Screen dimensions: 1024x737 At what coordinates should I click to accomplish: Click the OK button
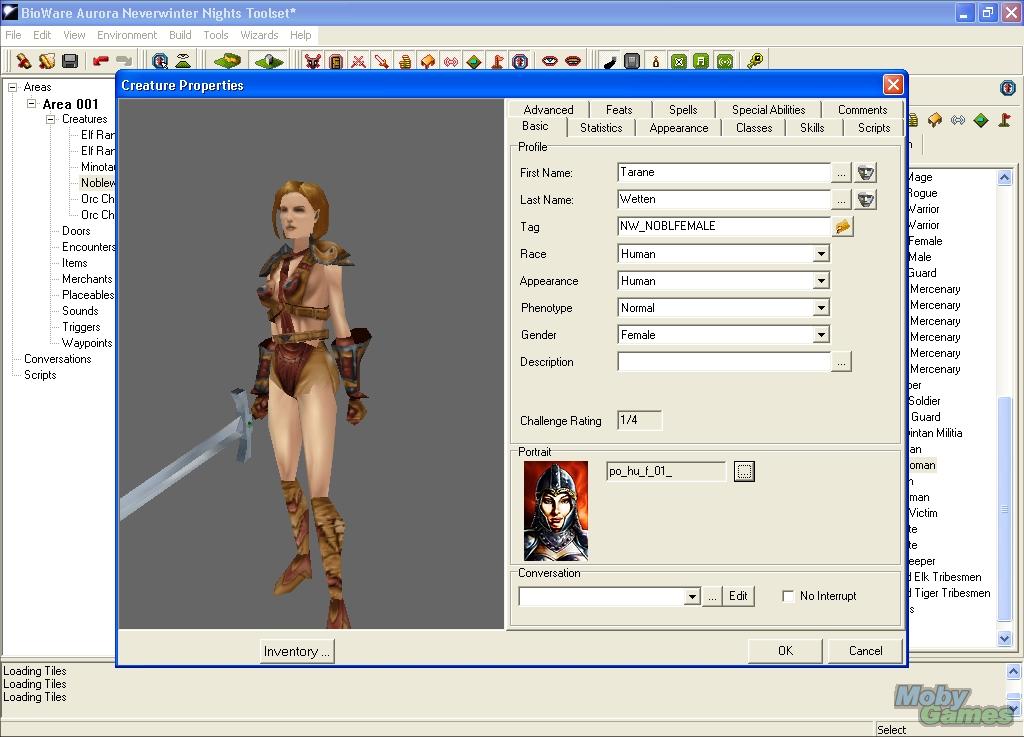click(785, 651)
